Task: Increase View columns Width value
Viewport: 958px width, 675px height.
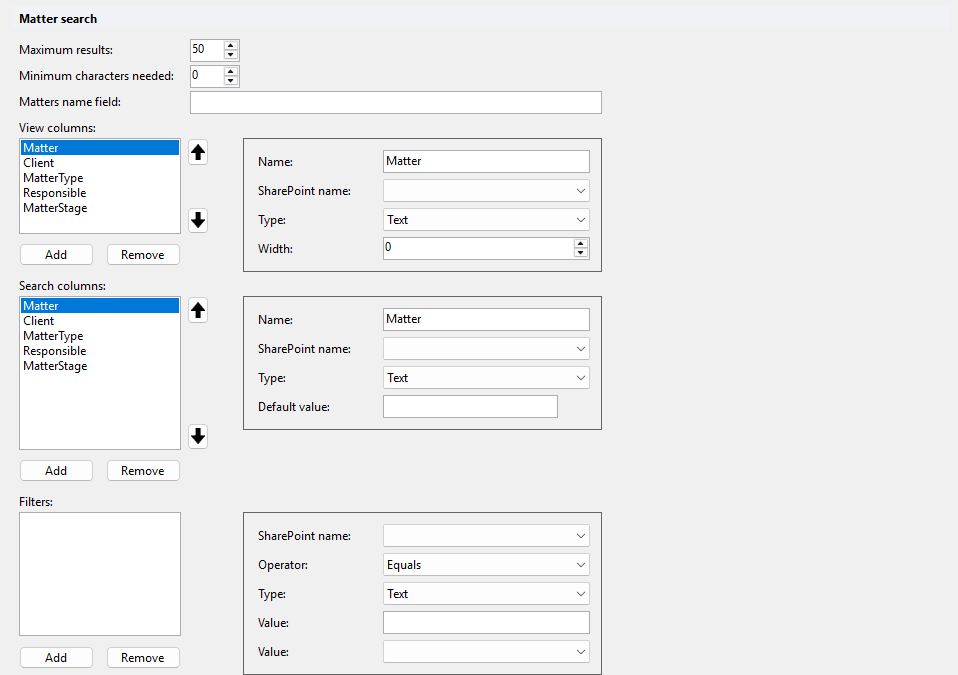Action: point(580,244)
